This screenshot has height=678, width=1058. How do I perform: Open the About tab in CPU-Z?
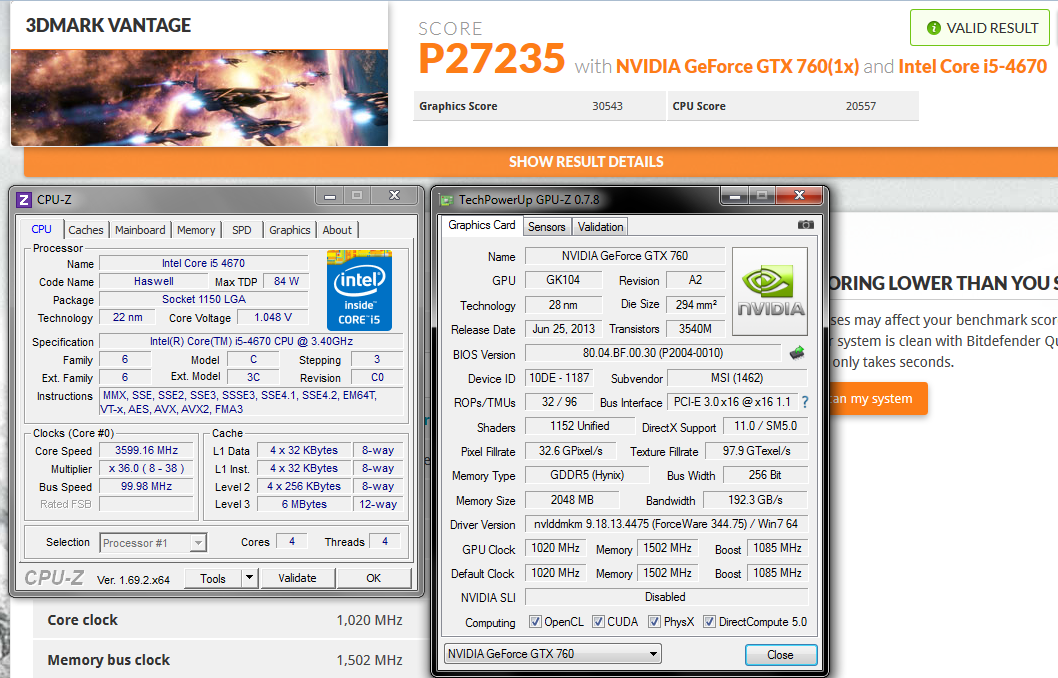tap(337, 230)
